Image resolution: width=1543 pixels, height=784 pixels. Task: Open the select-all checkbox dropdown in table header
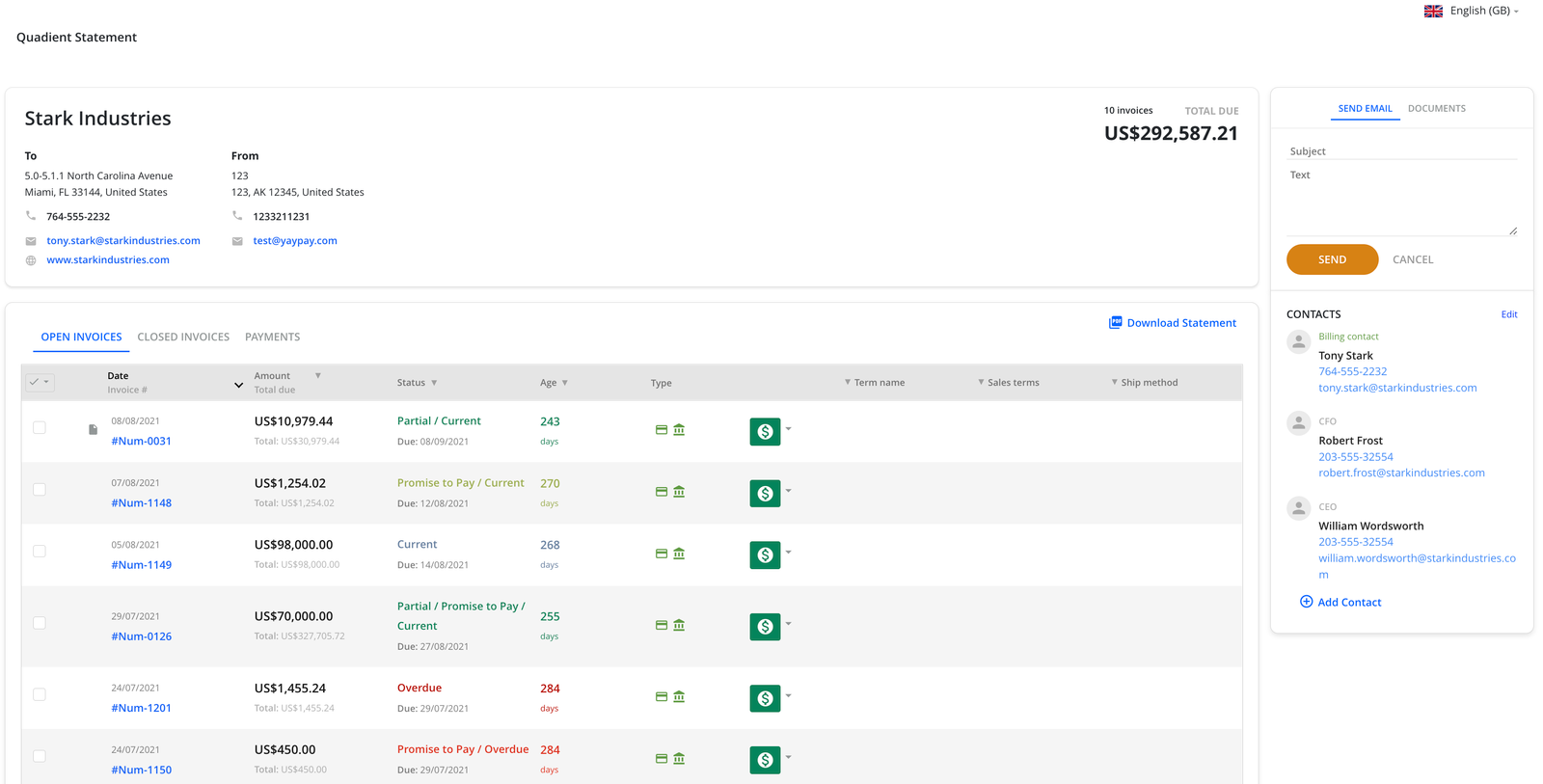(x=40, y=382)
